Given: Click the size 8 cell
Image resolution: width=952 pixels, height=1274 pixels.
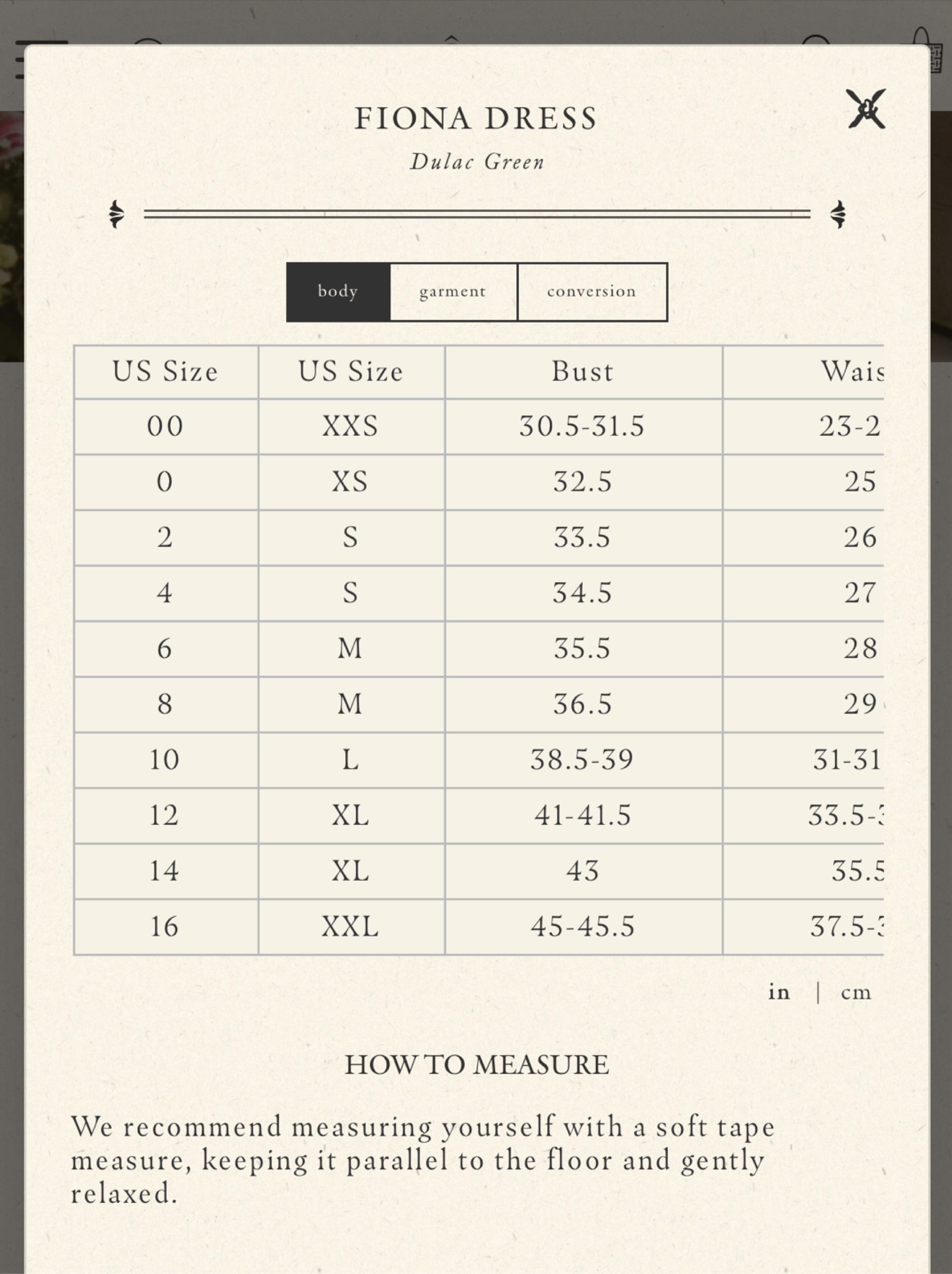Looking at the screenshot, I should point(165,704).
